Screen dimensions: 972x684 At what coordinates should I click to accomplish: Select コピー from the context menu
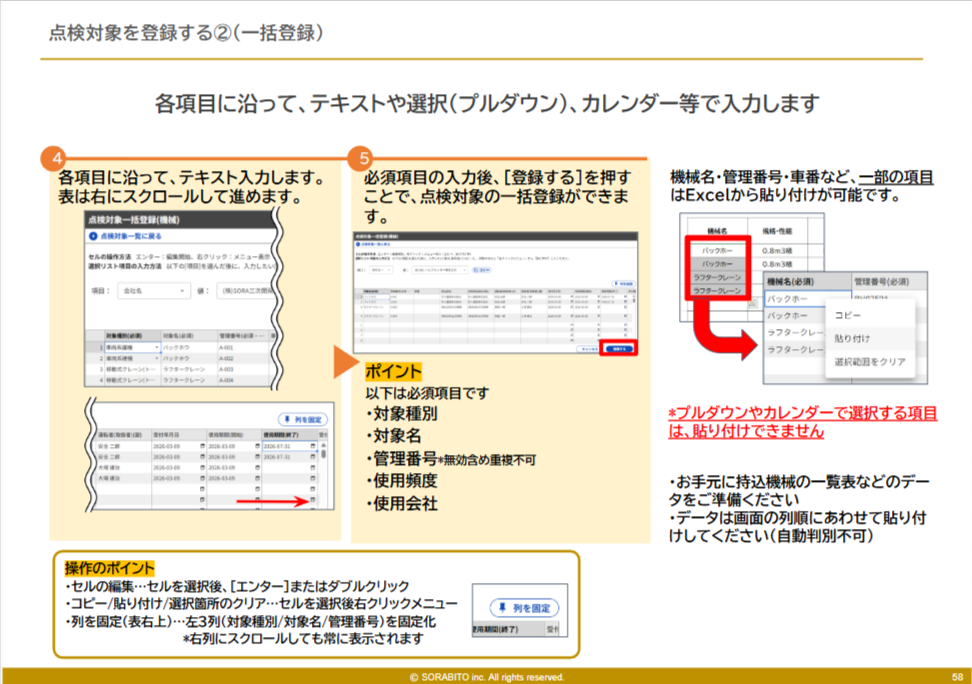[847, 314]
